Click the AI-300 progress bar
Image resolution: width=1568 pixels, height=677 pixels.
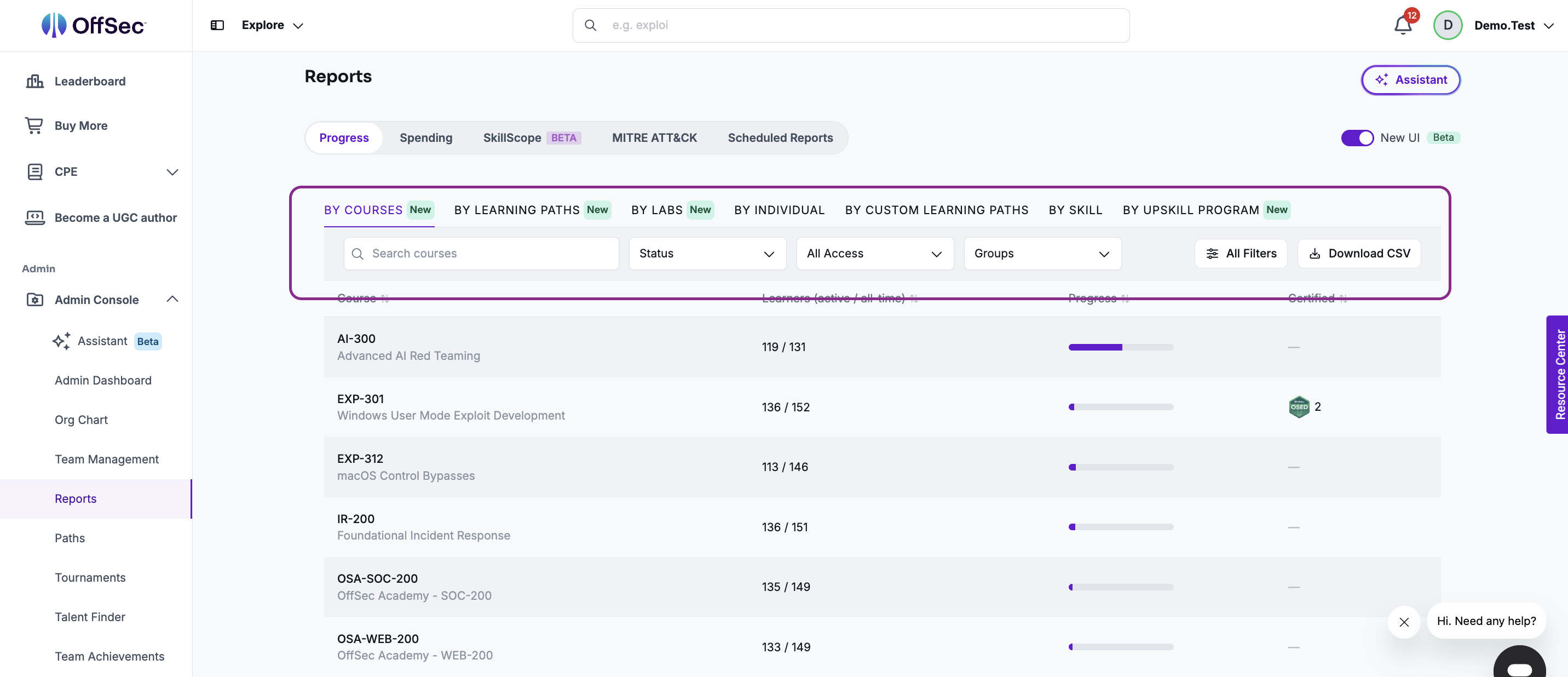pos(1120,347)
